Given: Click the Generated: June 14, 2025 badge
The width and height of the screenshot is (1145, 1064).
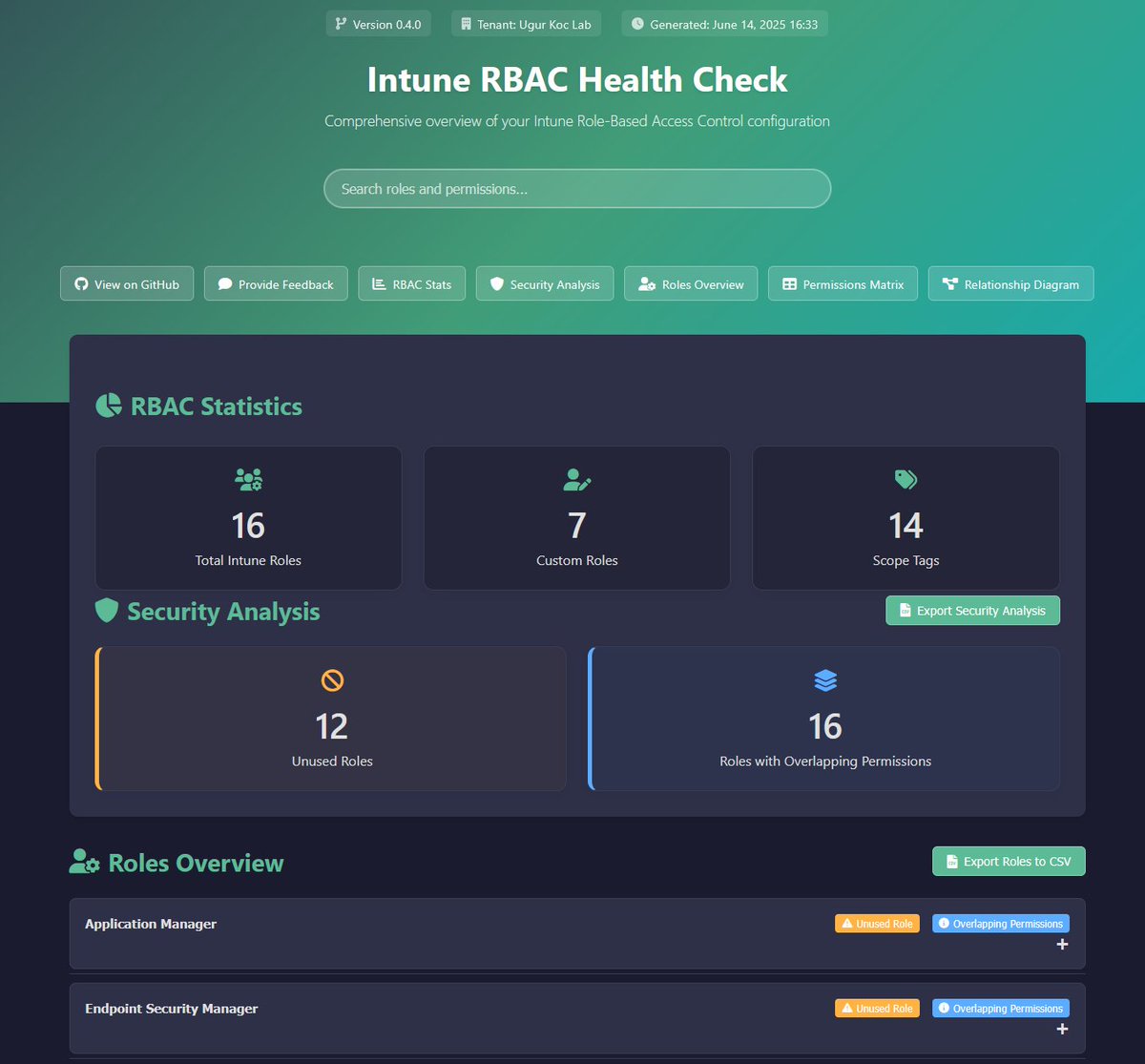Looking at the screenshot, I should [x=724, y=24].
